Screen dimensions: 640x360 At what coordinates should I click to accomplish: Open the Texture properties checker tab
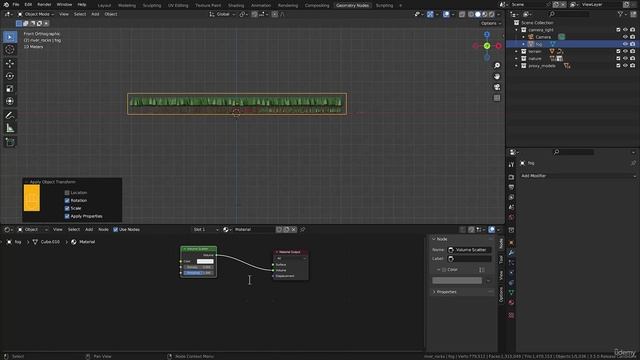[511, 315]
